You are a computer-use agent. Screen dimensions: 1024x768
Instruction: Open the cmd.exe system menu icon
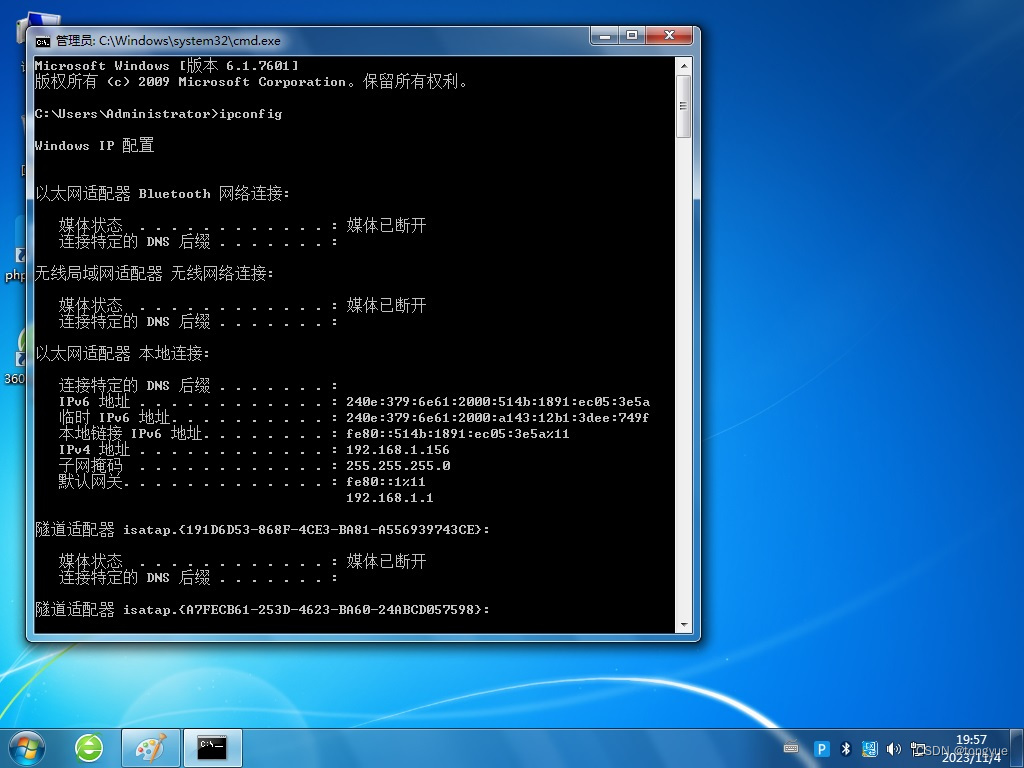(43, 40)
